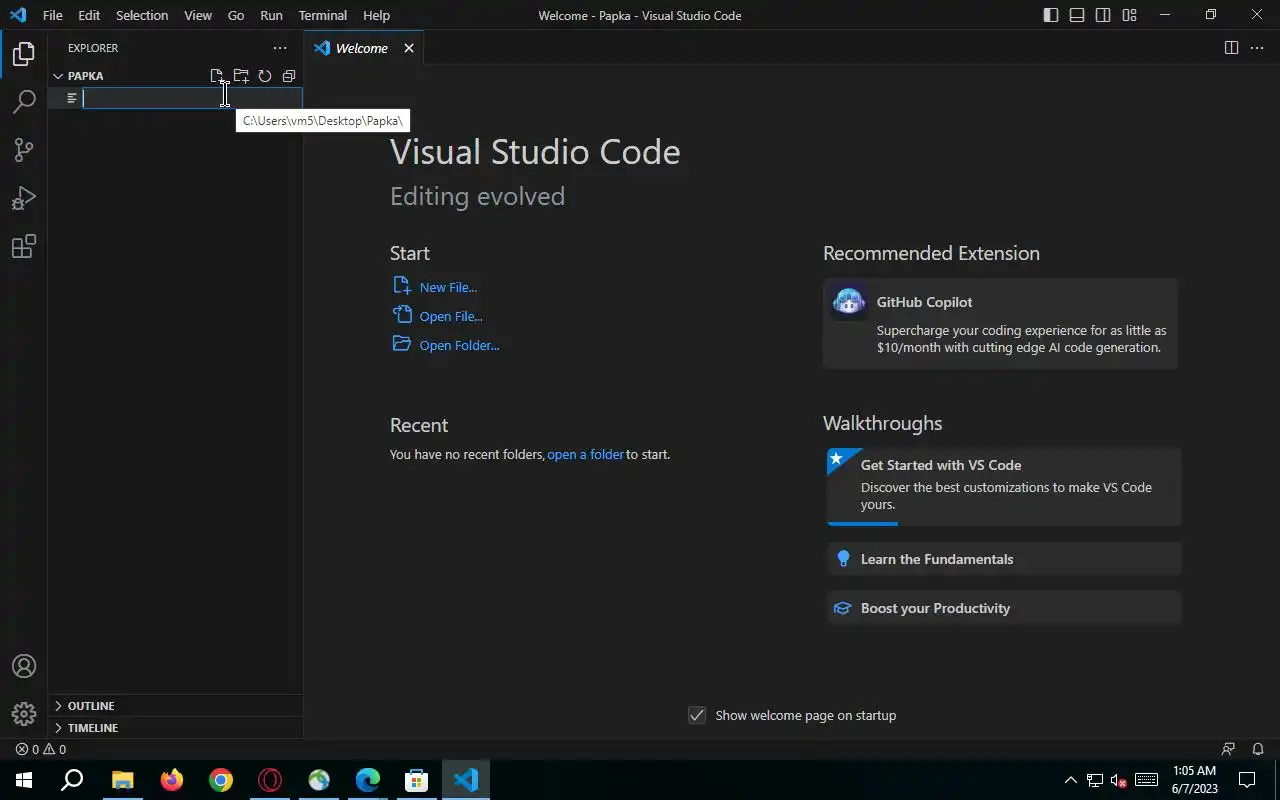This screenshot has width=1280, height=800.
Task: Toggle the primary side bar layout icon
Action: (x=1051, y=15)
